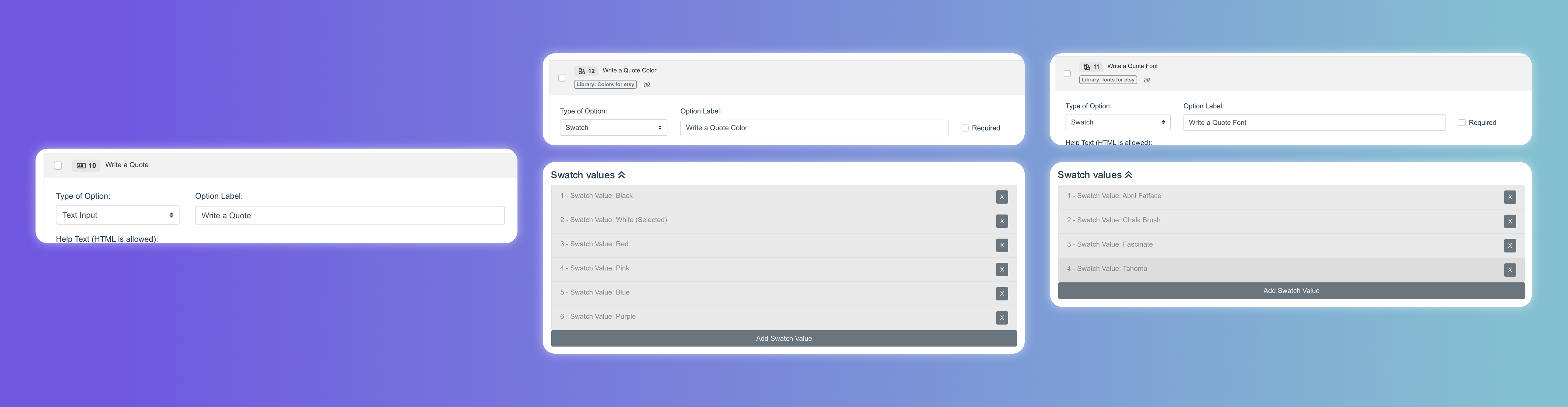Click the Write a Quote option label field
The width and height of the screenshot is (1568, 407).
pyautogui.click(x=349, y=215)
